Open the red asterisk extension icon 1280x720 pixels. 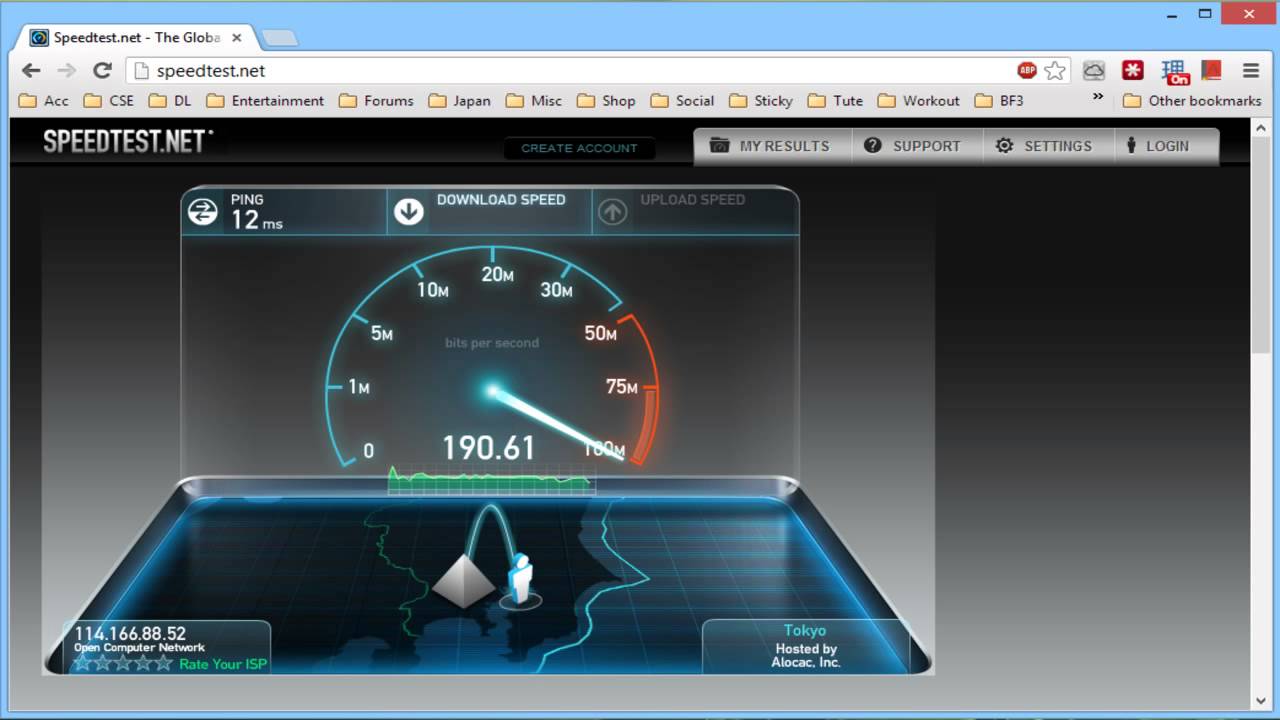tap(1133, 70)
